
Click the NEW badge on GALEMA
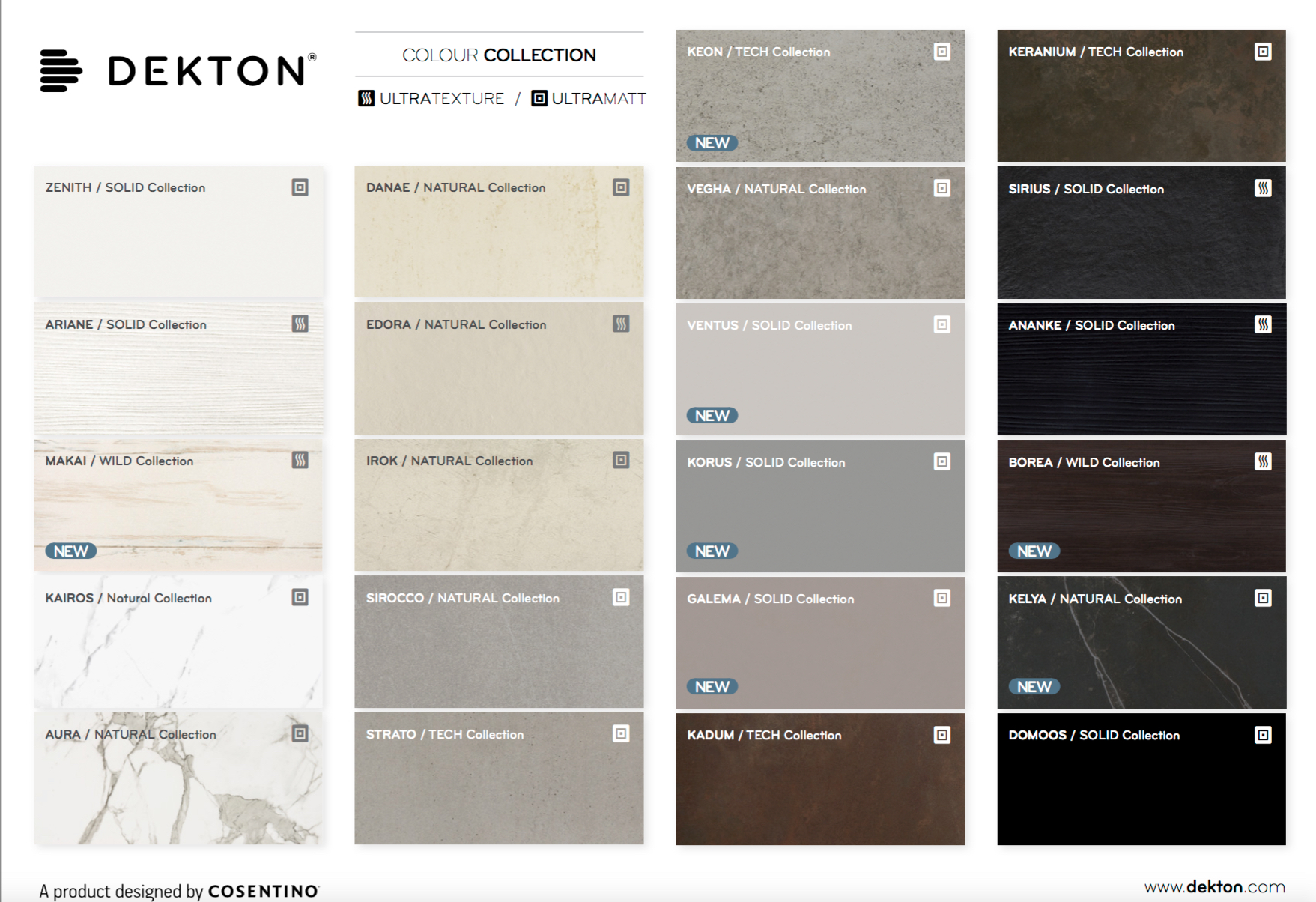click(712, 687)
